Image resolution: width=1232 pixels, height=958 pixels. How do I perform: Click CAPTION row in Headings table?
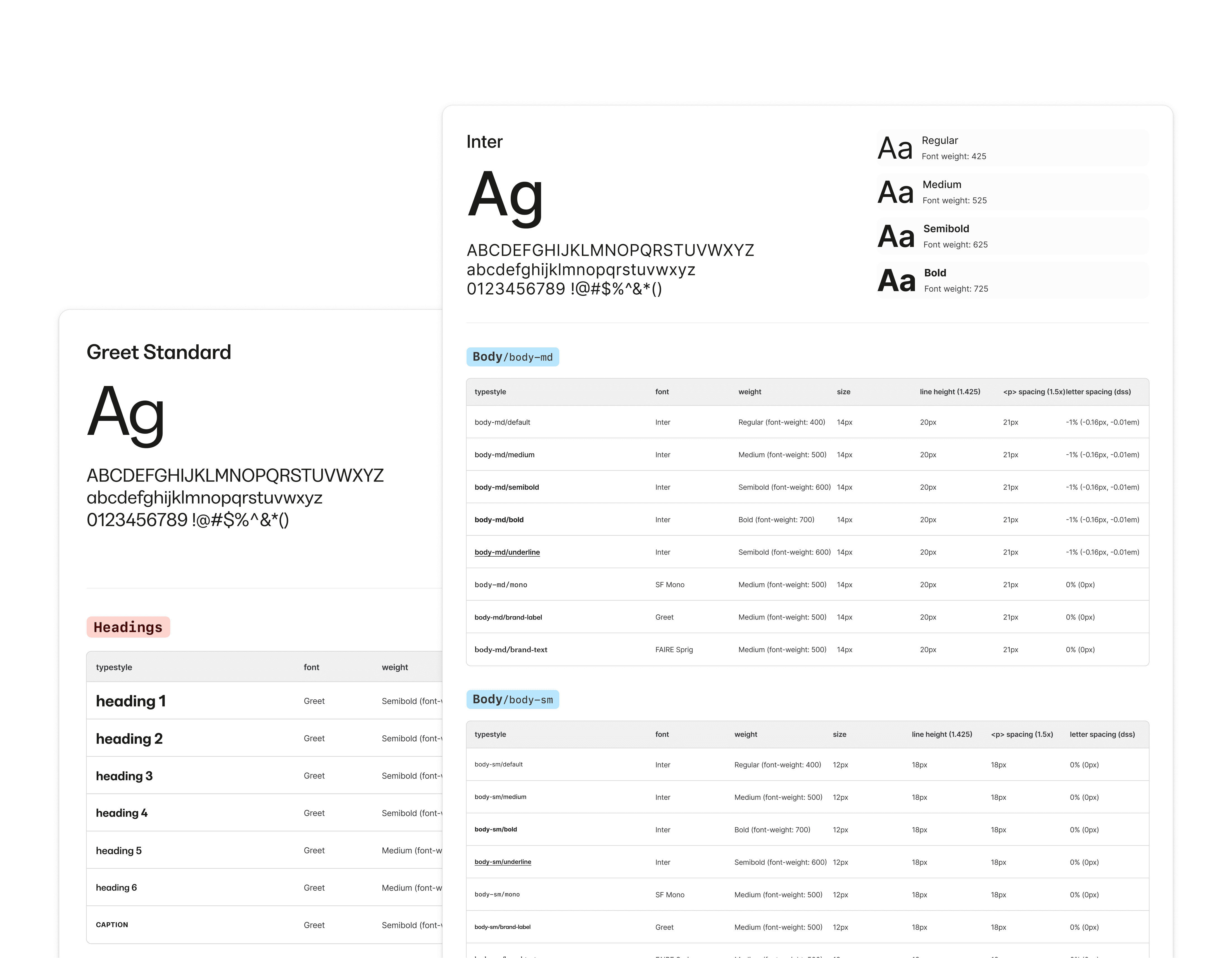point(265,925)
